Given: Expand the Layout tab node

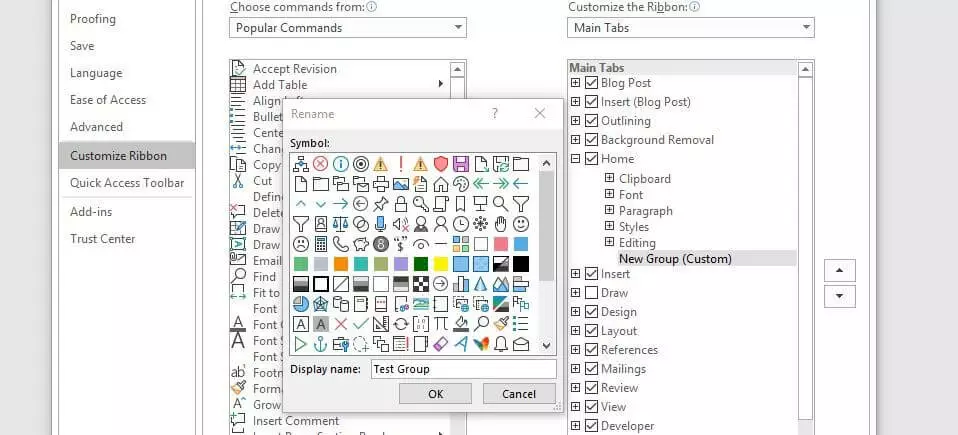Looking at the screenshot, I should click(575, 331).
